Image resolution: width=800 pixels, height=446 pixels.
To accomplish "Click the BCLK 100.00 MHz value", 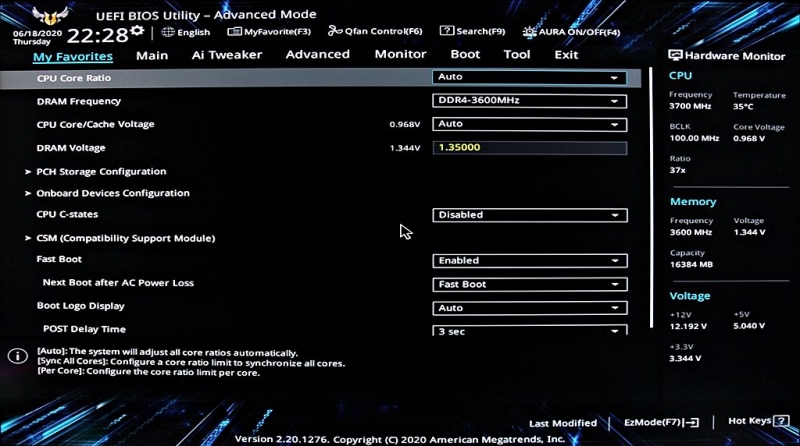I will (x=694, y=138).
